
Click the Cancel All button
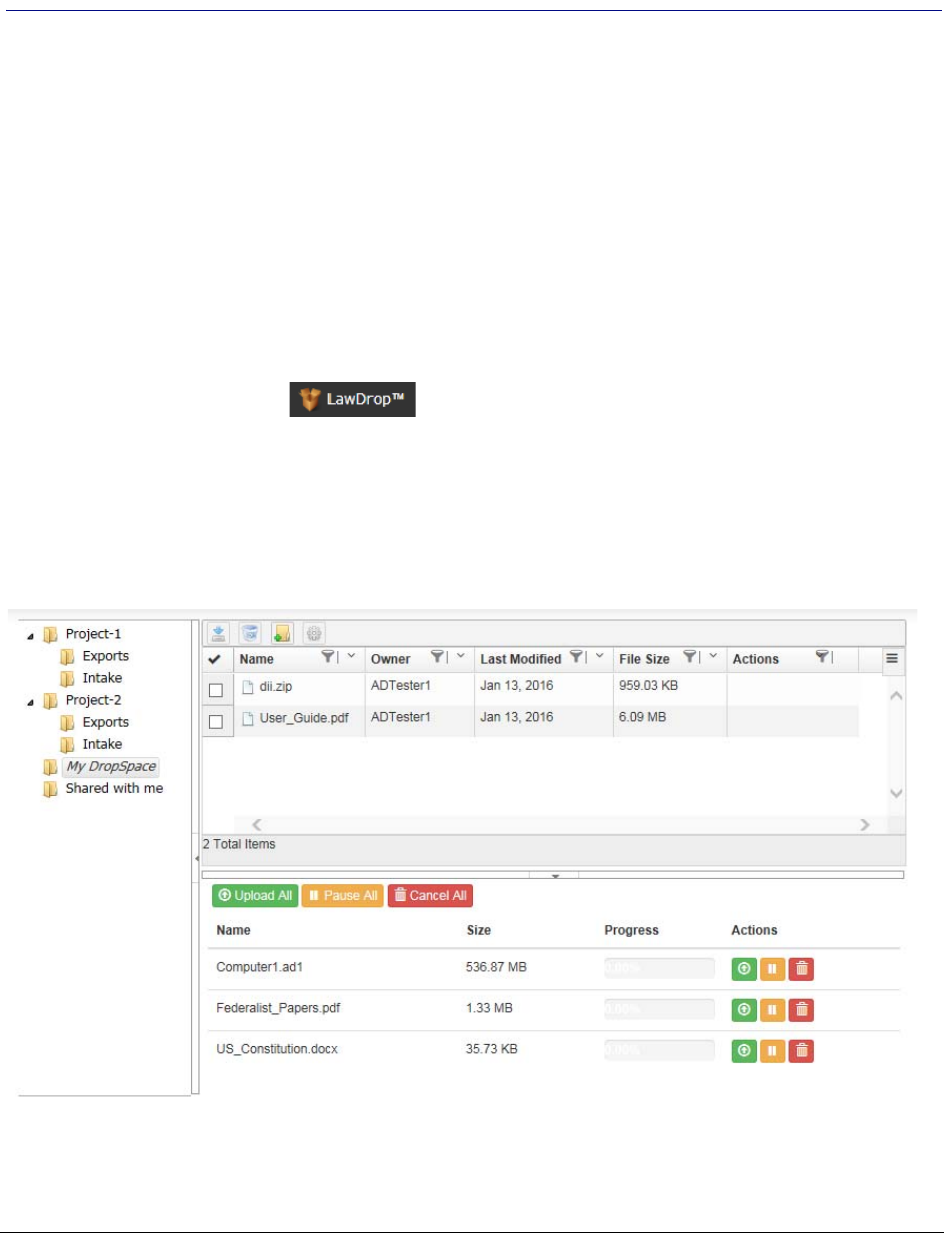click(x=430, y=896)
